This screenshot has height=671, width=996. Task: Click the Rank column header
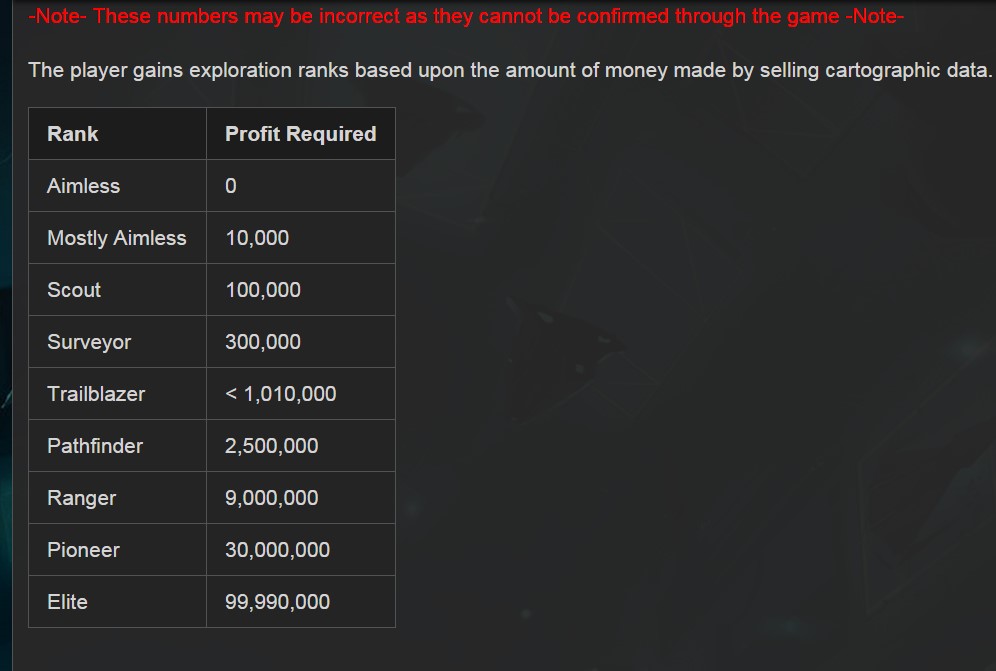pos(118,133)
